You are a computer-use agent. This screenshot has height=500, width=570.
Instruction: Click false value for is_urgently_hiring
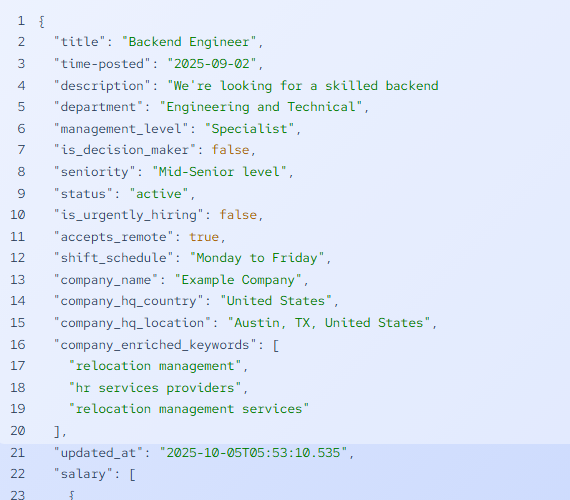point(238,215)
